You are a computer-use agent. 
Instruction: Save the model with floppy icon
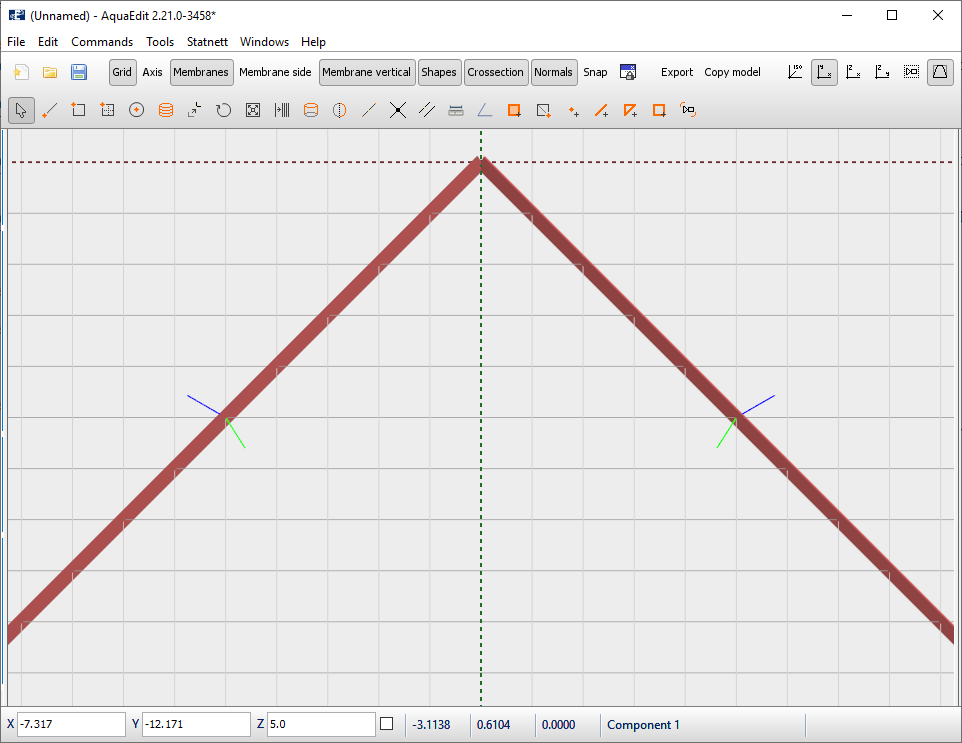[x=79, y=72]
